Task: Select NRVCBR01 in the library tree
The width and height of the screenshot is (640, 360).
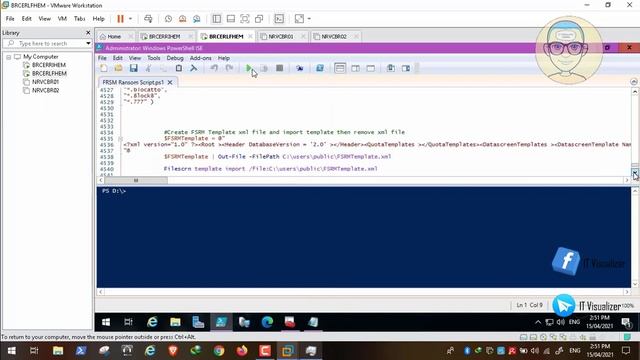Action: (45, 82)
